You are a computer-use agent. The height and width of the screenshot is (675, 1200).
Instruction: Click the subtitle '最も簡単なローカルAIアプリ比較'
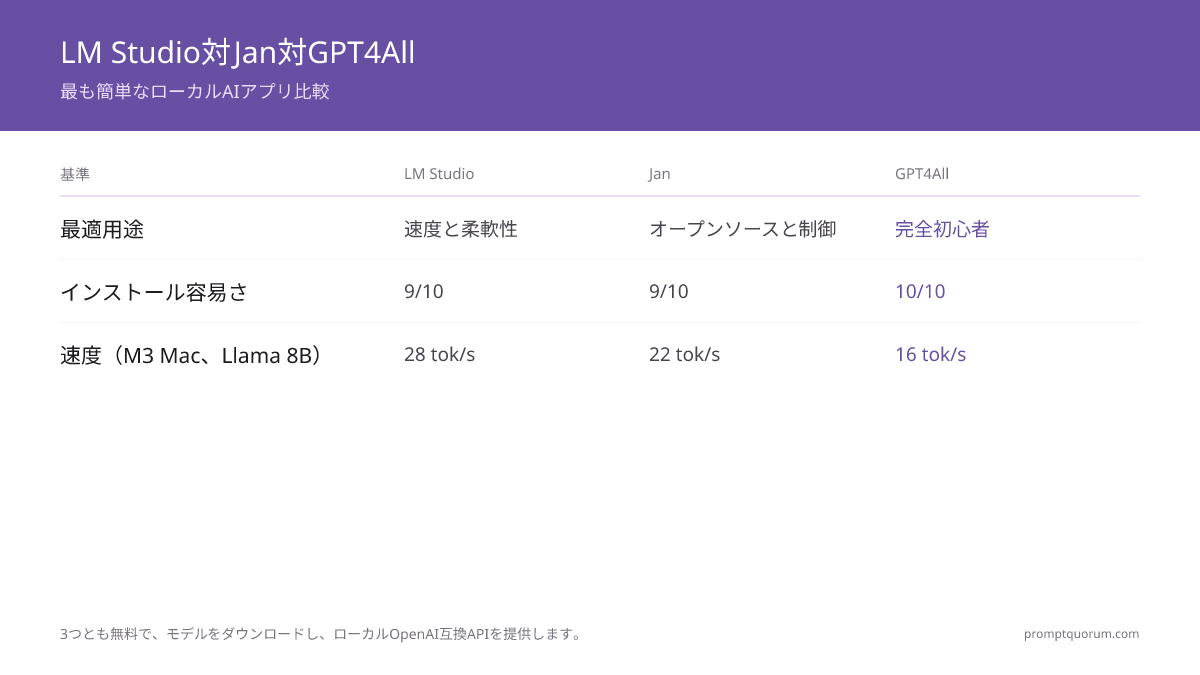[195, 92]
